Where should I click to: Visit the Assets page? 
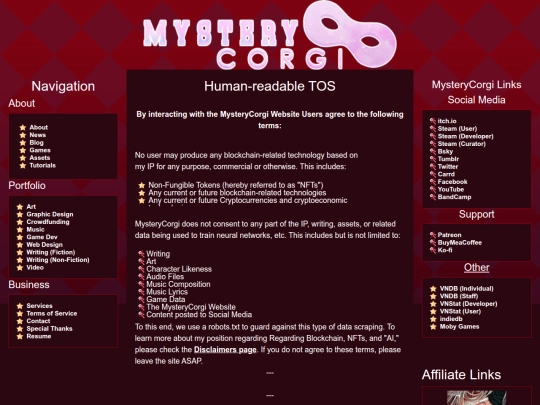coord(40,158)
